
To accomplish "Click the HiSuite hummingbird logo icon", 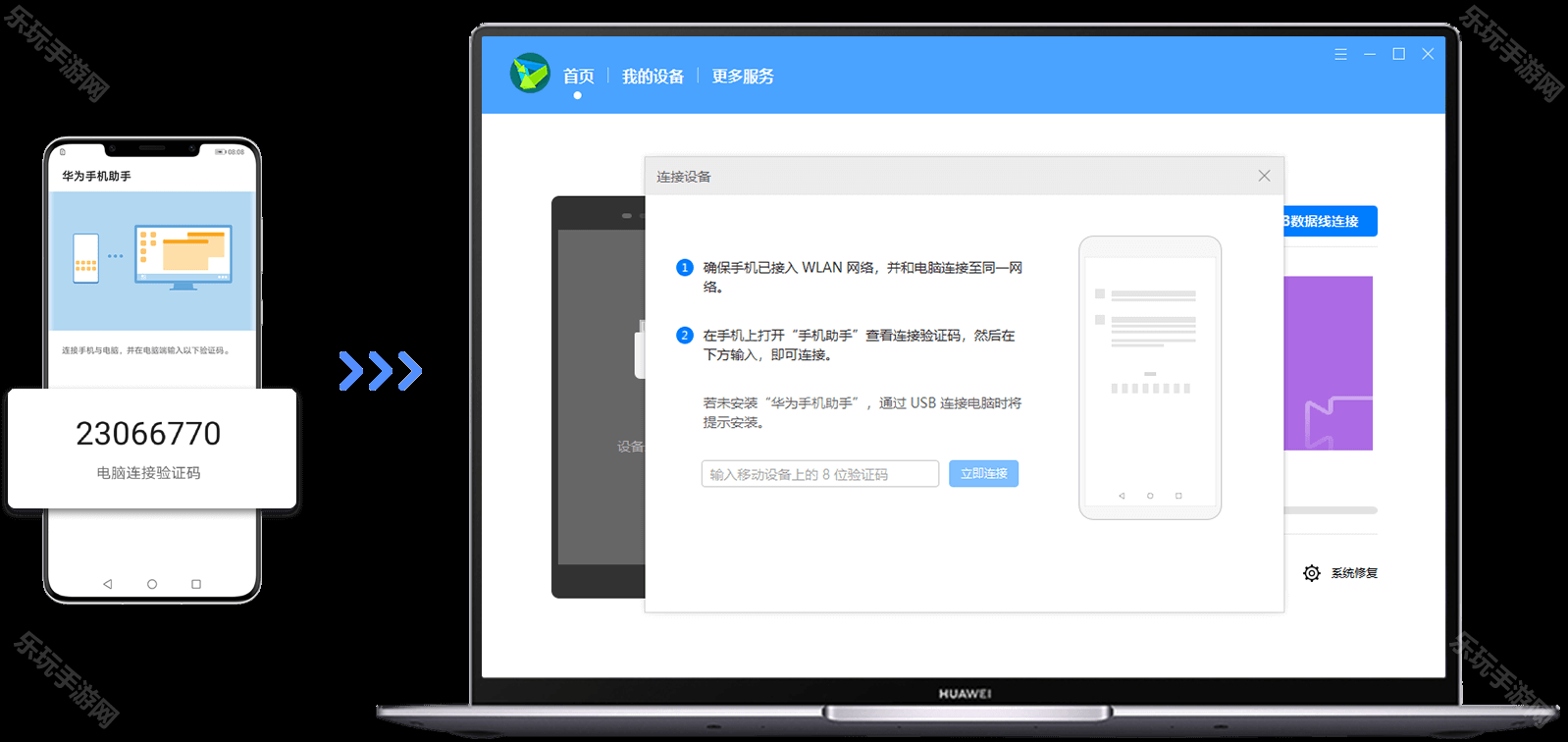I will [530, 74].
